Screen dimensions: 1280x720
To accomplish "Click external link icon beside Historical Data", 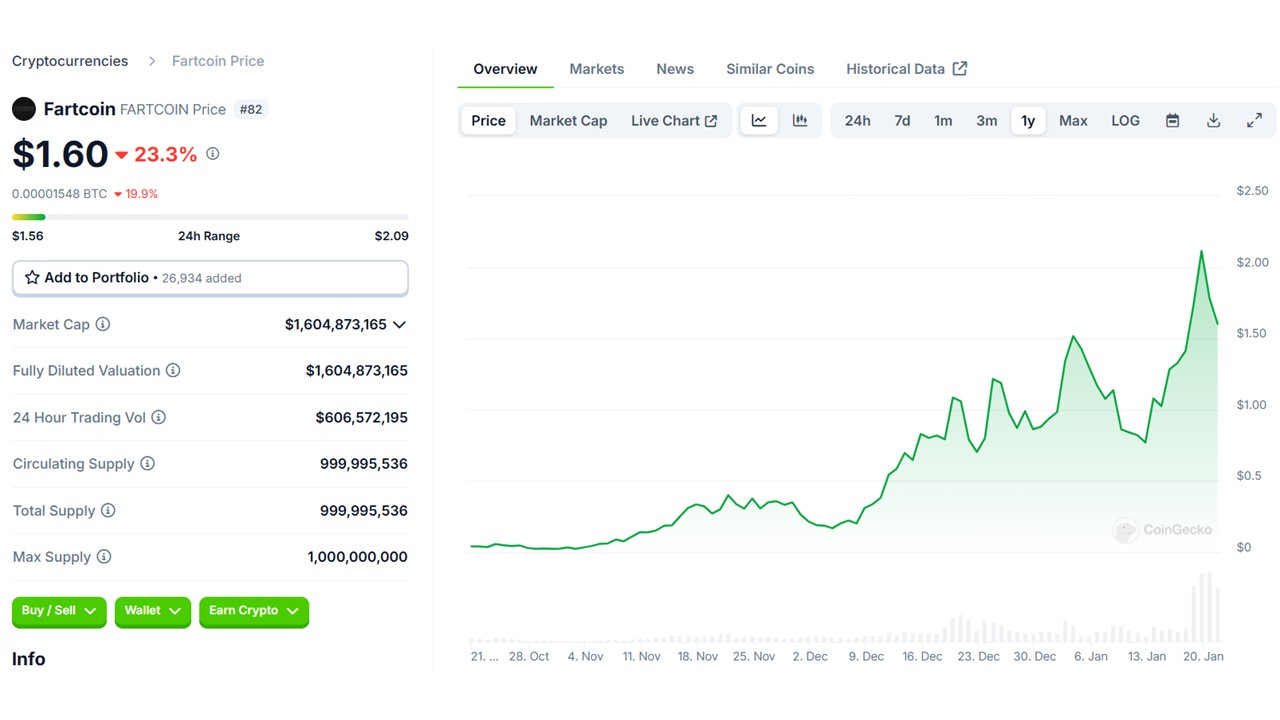I will click(x=960, y=68).
